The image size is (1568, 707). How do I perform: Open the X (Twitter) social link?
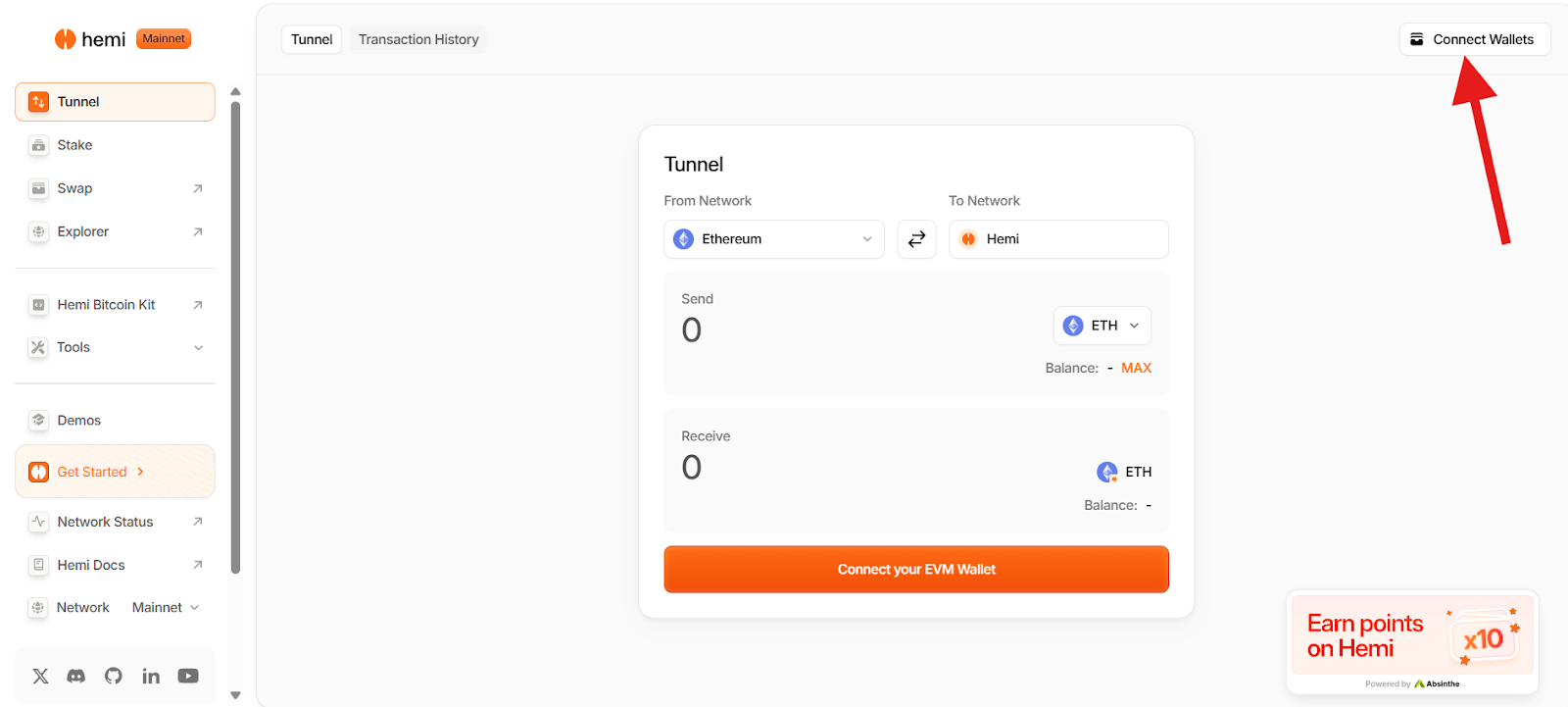[x=40, y=676]
